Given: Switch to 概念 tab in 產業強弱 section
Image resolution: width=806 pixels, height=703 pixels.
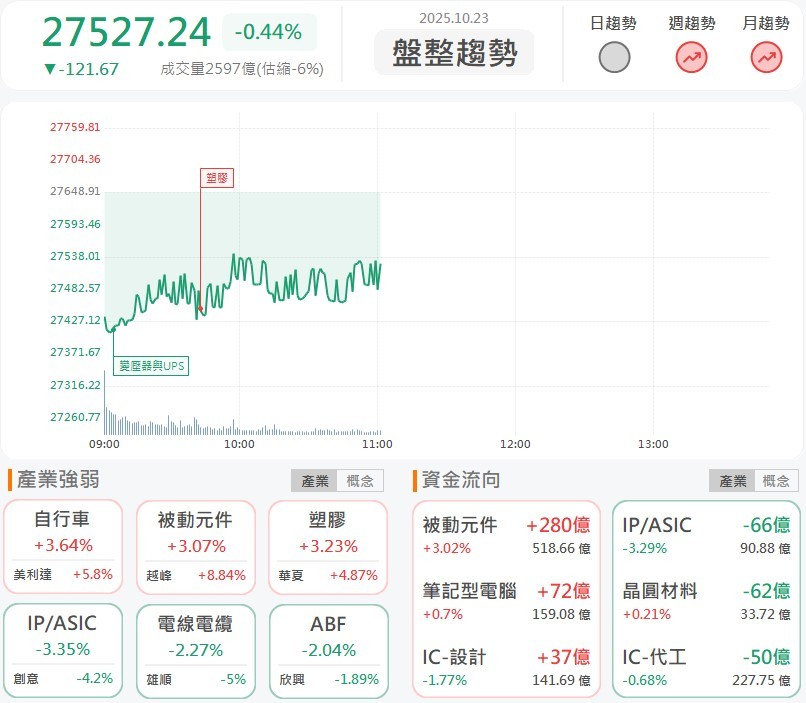Looking at the screenshot, I should tap(359, 480).
